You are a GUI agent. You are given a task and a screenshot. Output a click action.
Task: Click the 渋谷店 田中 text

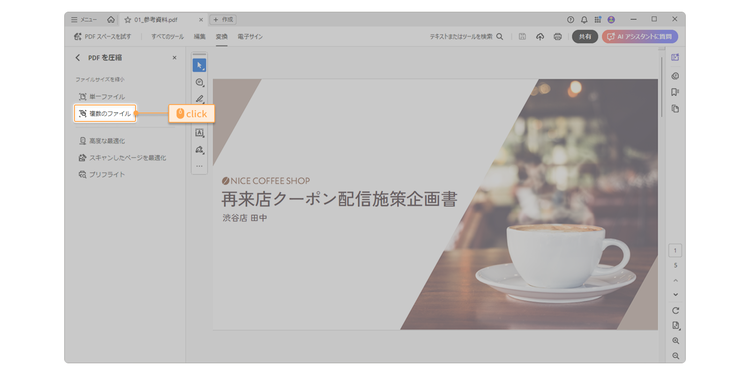[x=244, y=218]
